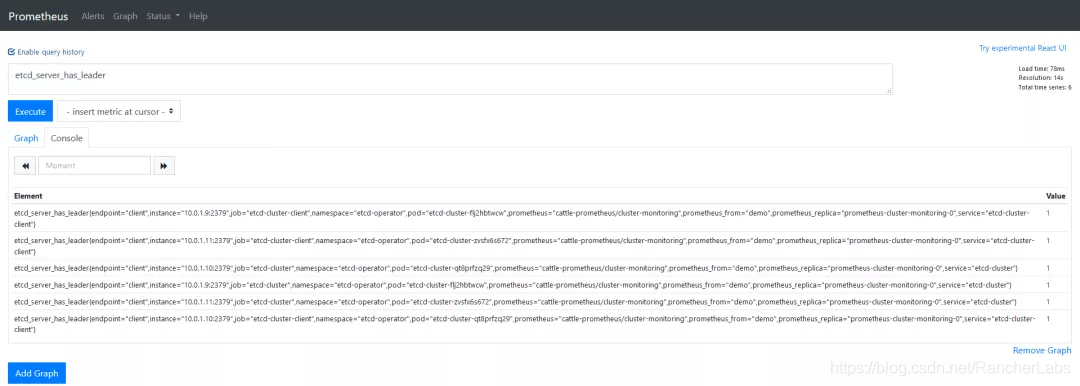1080x386 pixels.
Task: Click the Remove Graph link
Action: [x=1042, y=350]
